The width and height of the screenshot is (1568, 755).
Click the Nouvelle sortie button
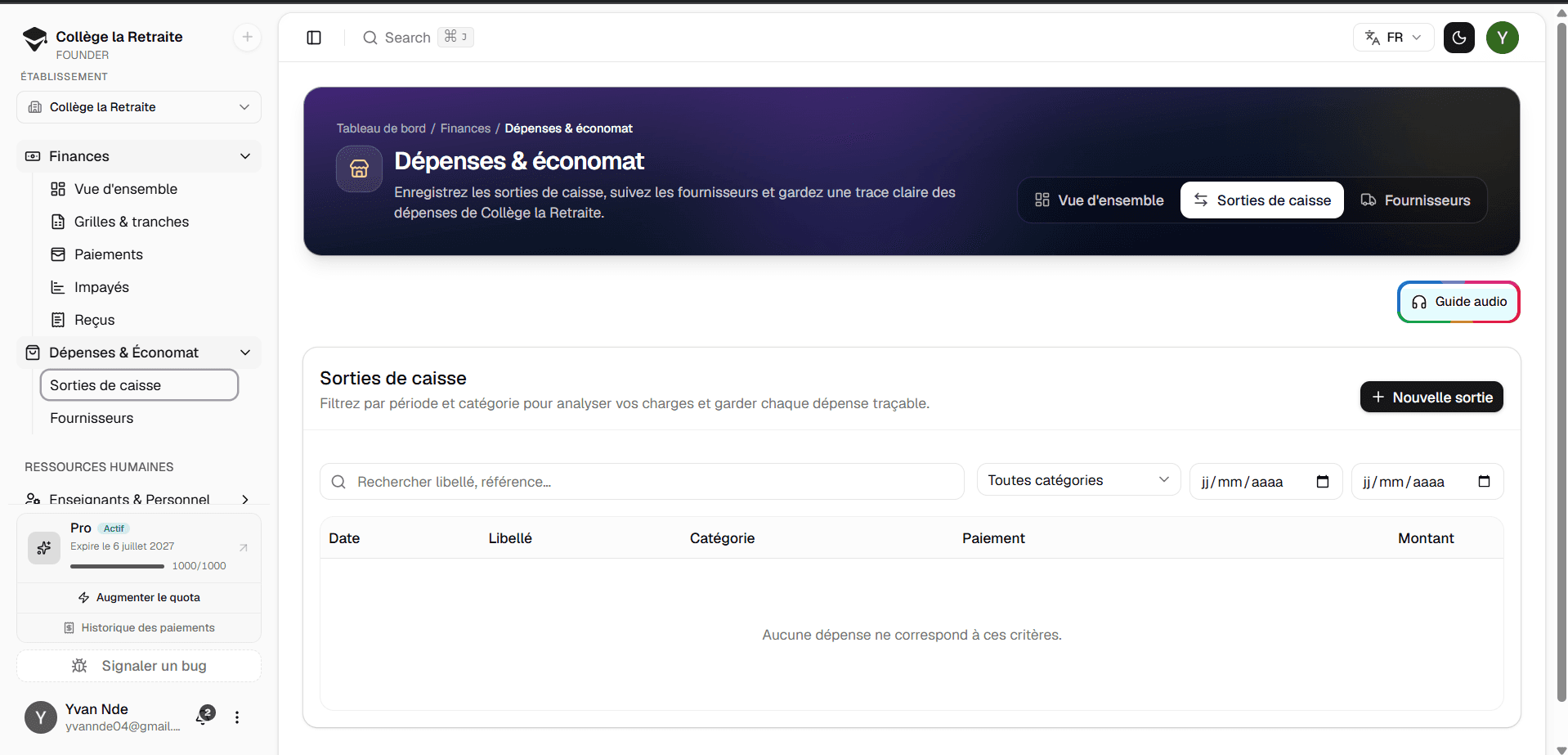pyautogui.click(x=1431, y=397)
